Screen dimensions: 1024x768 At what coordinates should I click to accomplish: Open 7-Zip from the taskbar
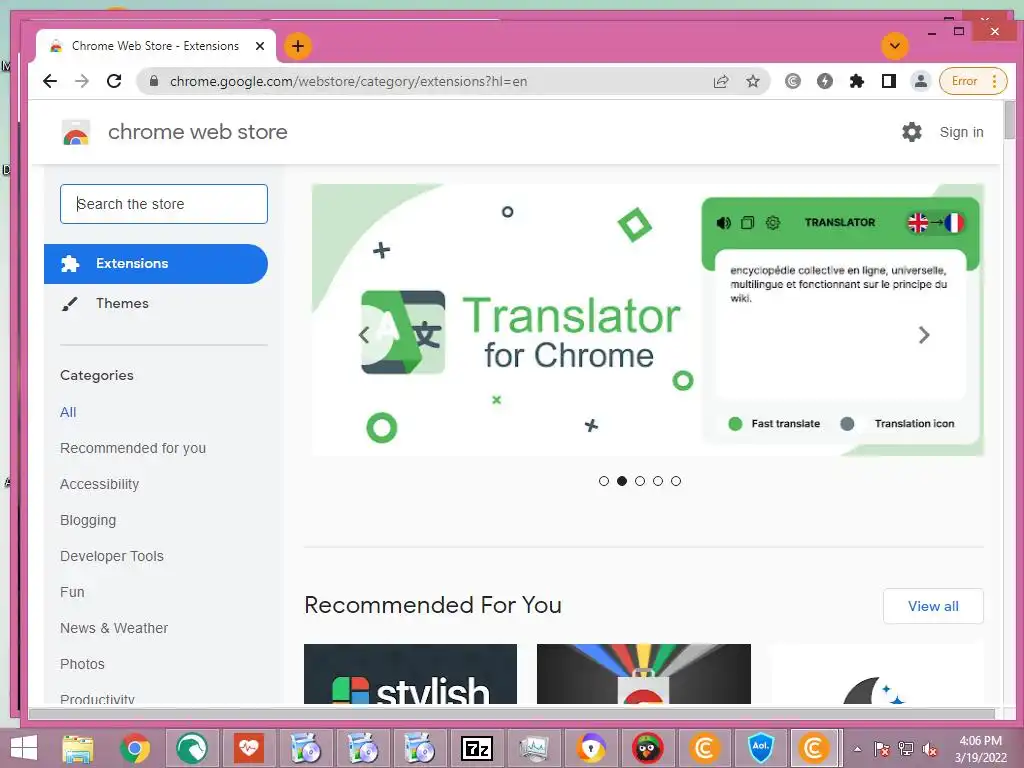[x=476, y=748]
